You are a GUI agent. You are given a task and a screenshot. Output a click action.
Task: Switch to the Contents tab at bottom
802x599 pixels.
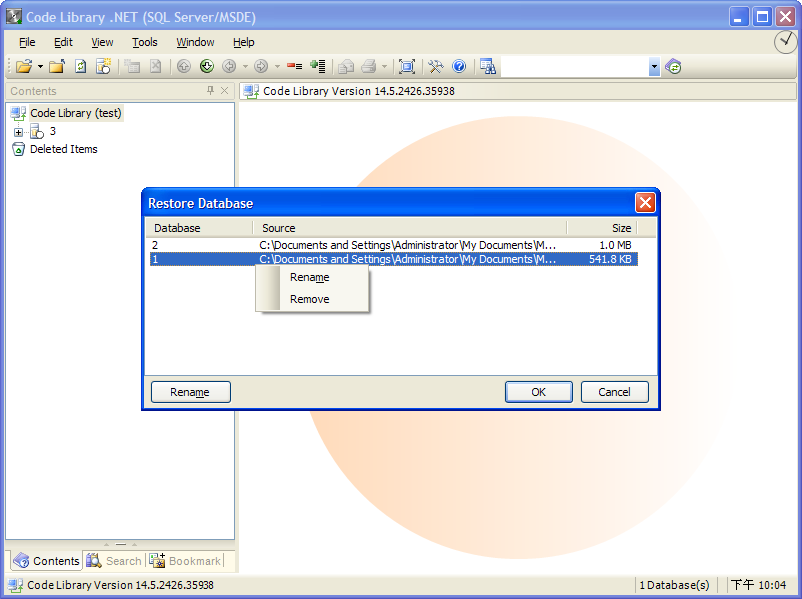pos(46,561)
